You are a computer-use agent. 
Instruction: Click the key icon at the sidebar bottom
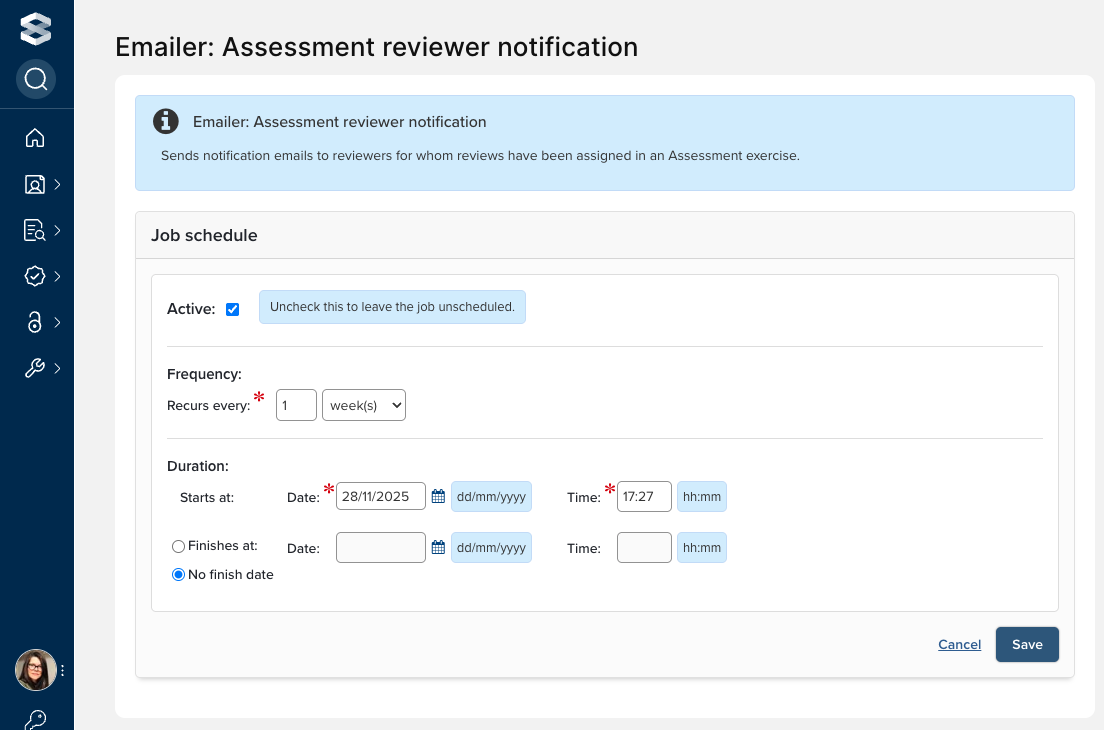coord(35,719)
